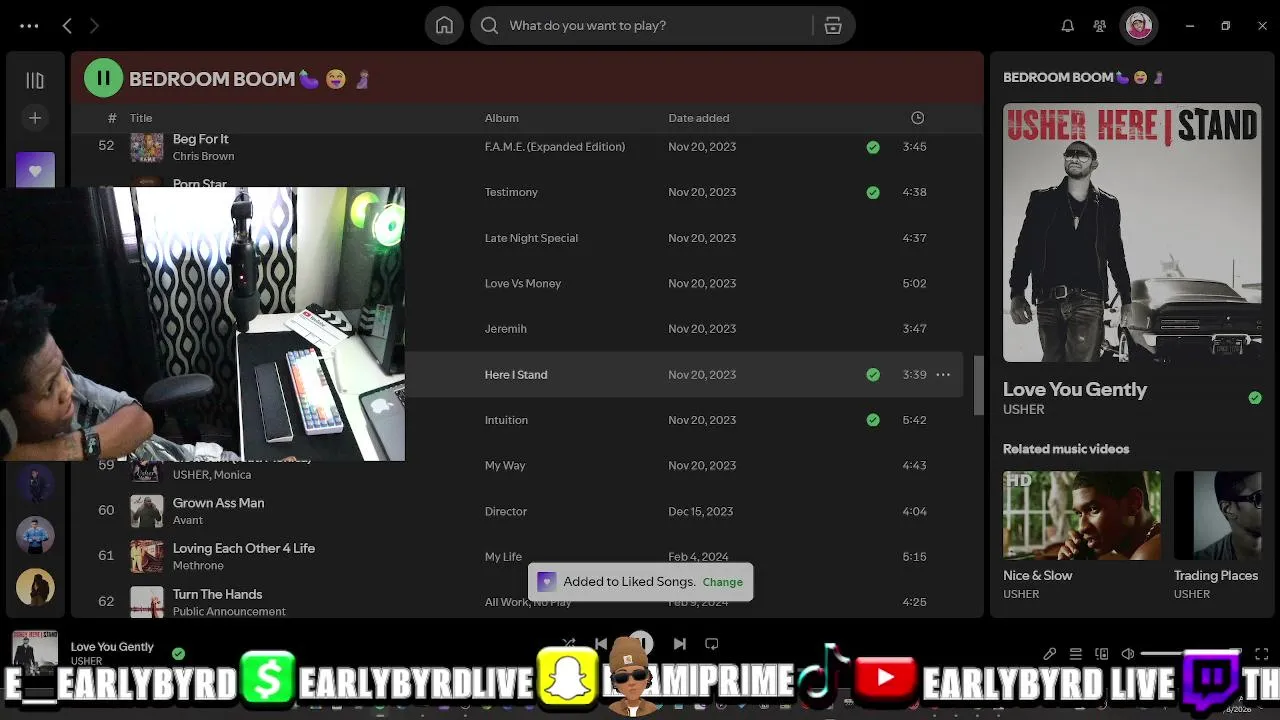Open the album link Late Night Special

531,238
